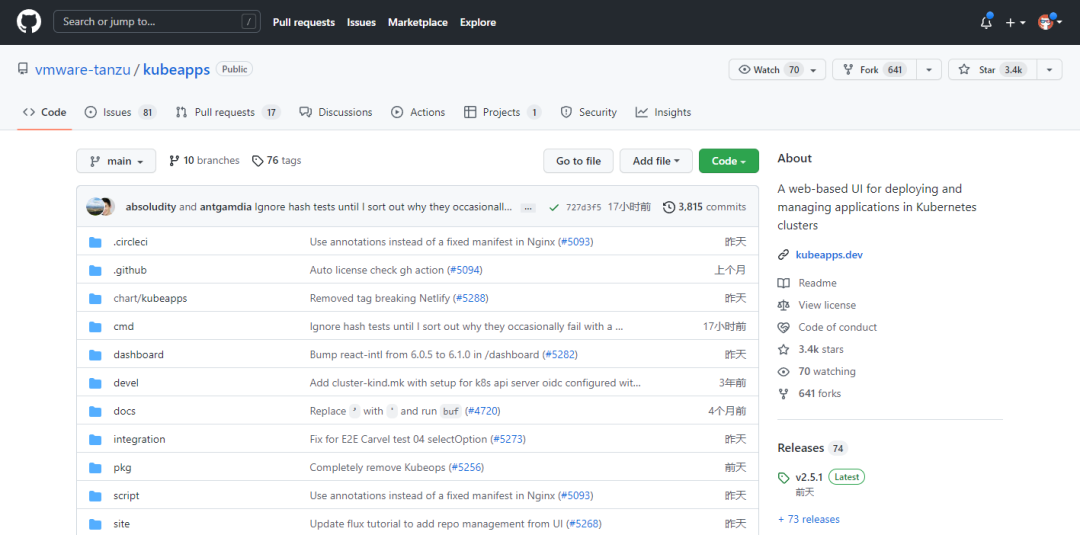This screenshot has width=1080, height=535.
Task: Switch to the repository Pull requests tab
Action: (228, 112)
